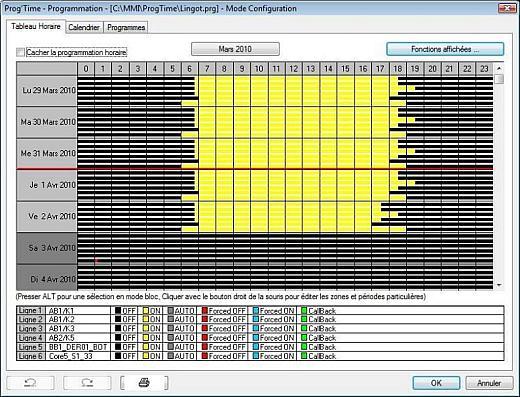
Task: Switch to the Calendrier tab
Action: pyautogui.click(x=84, y=27)
